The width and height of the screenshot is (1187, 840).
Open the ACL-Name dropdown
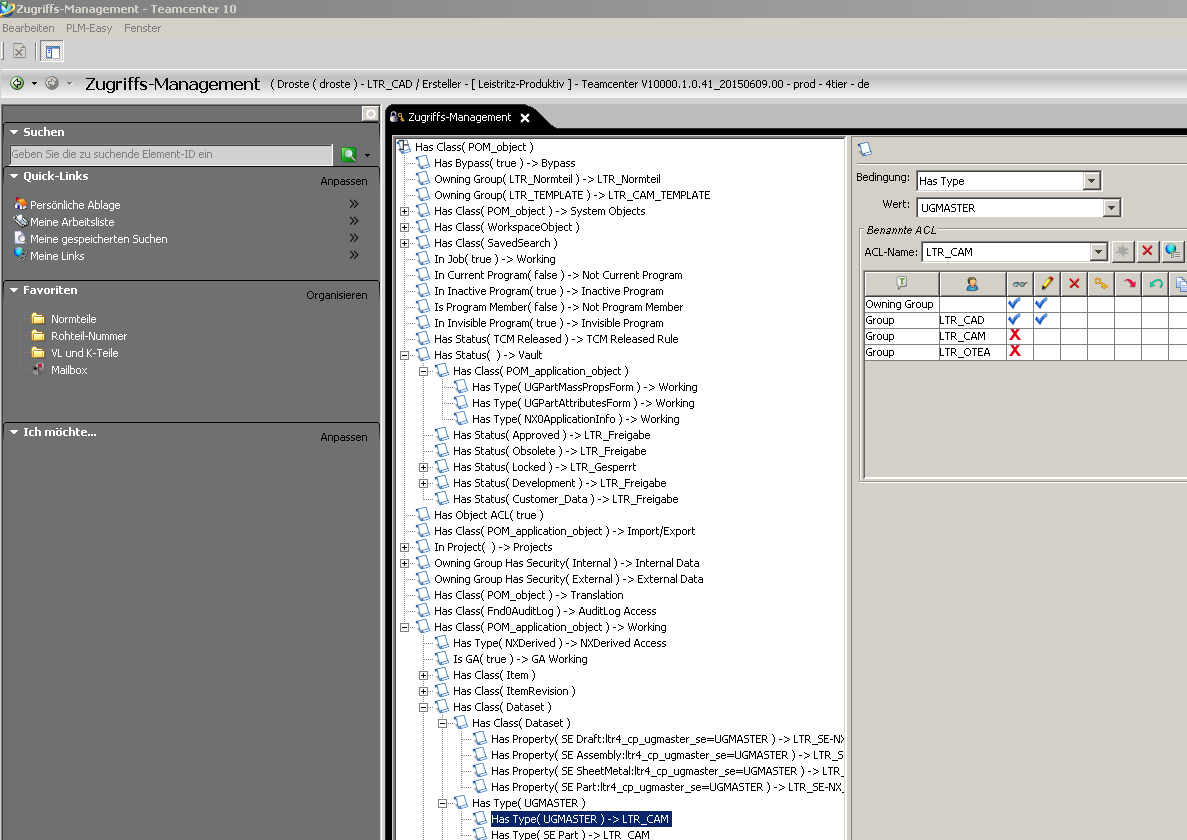tap(1098, 252)
